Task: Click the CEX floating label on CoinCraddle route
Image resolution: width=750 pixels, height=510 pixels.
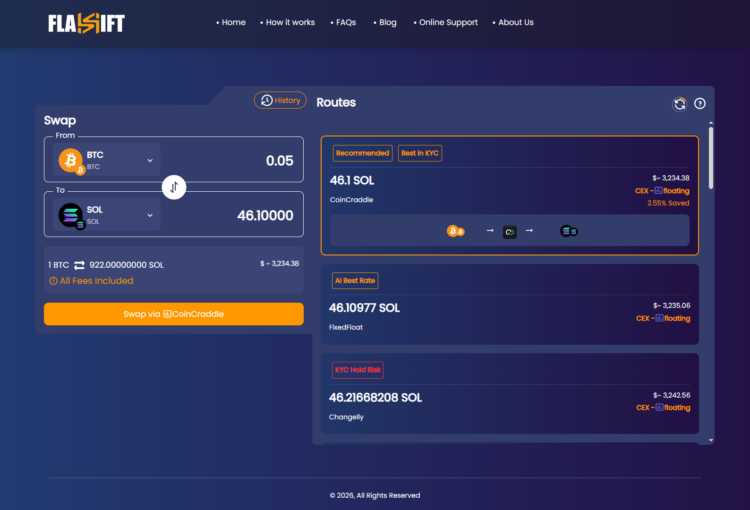Action: tap(662, 191)
